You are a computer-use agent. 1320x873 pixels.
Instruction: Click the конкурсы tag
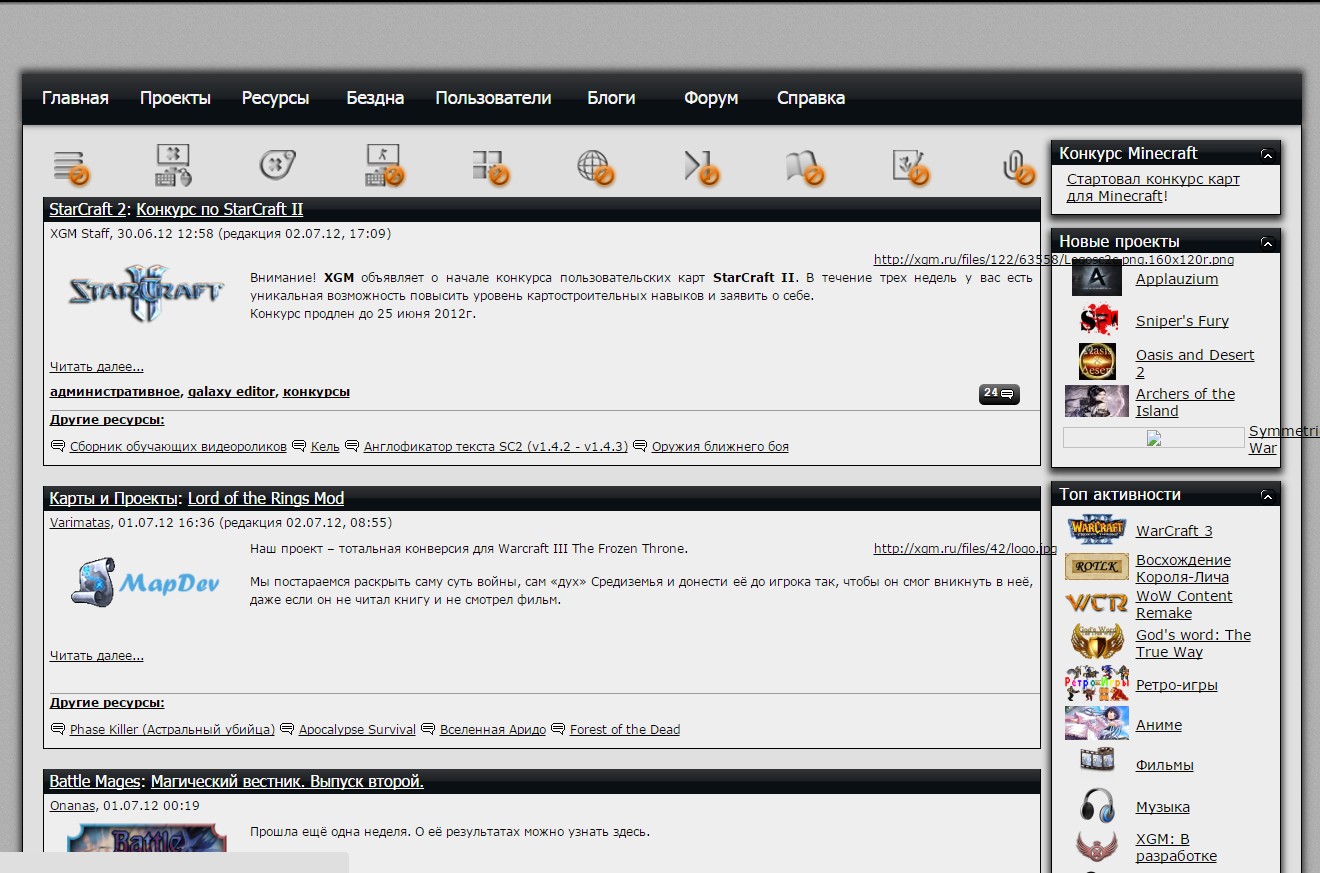[x=316, y=392]
